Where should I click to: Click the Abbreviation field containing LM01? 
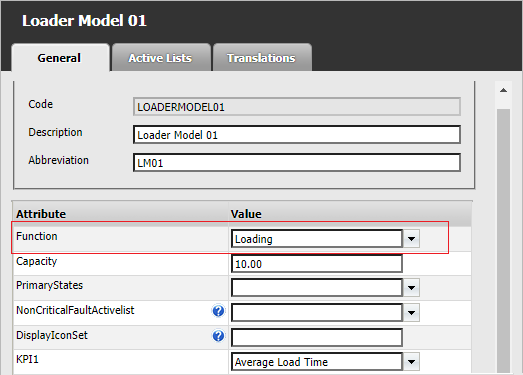tap(297, 163)
